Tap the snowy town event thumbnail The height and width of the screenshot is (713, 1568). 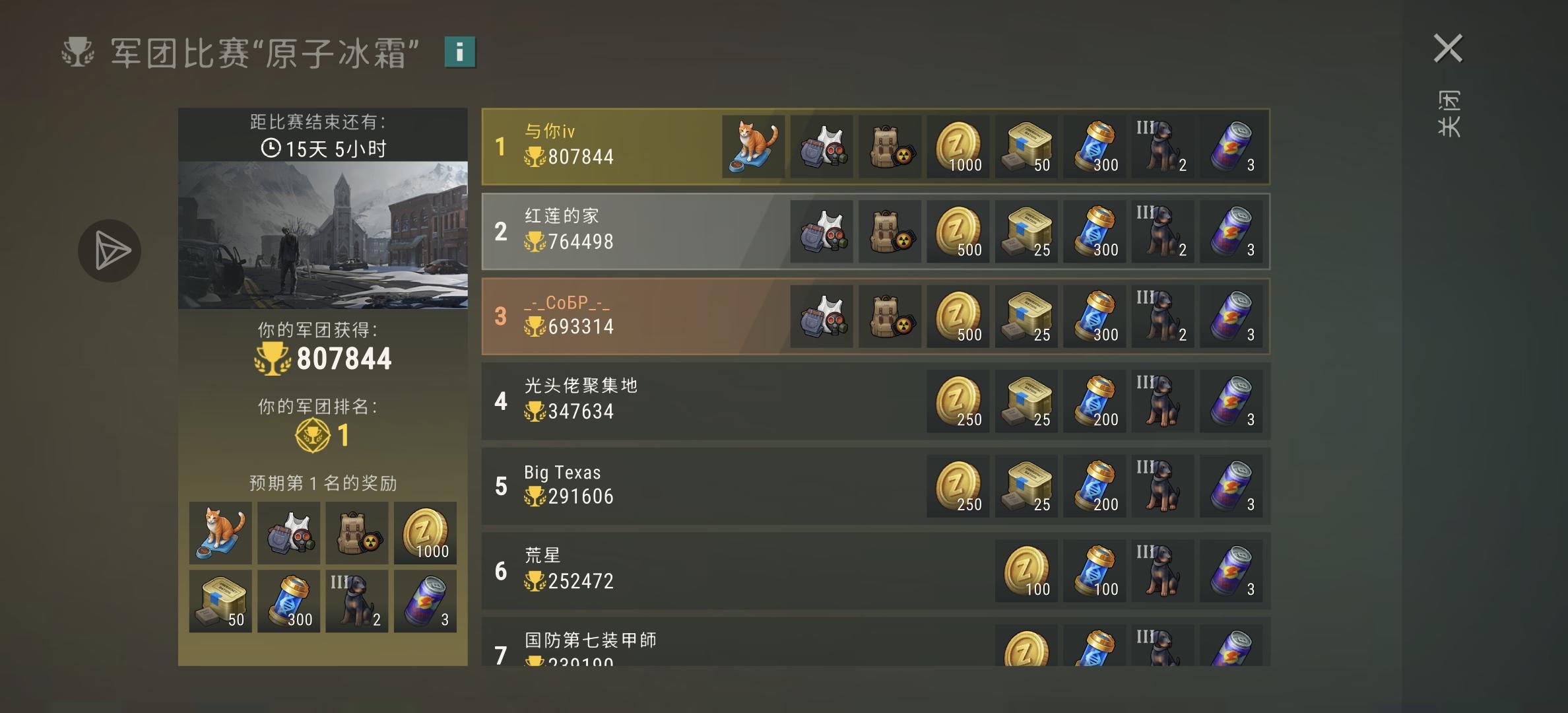point(323,235)
